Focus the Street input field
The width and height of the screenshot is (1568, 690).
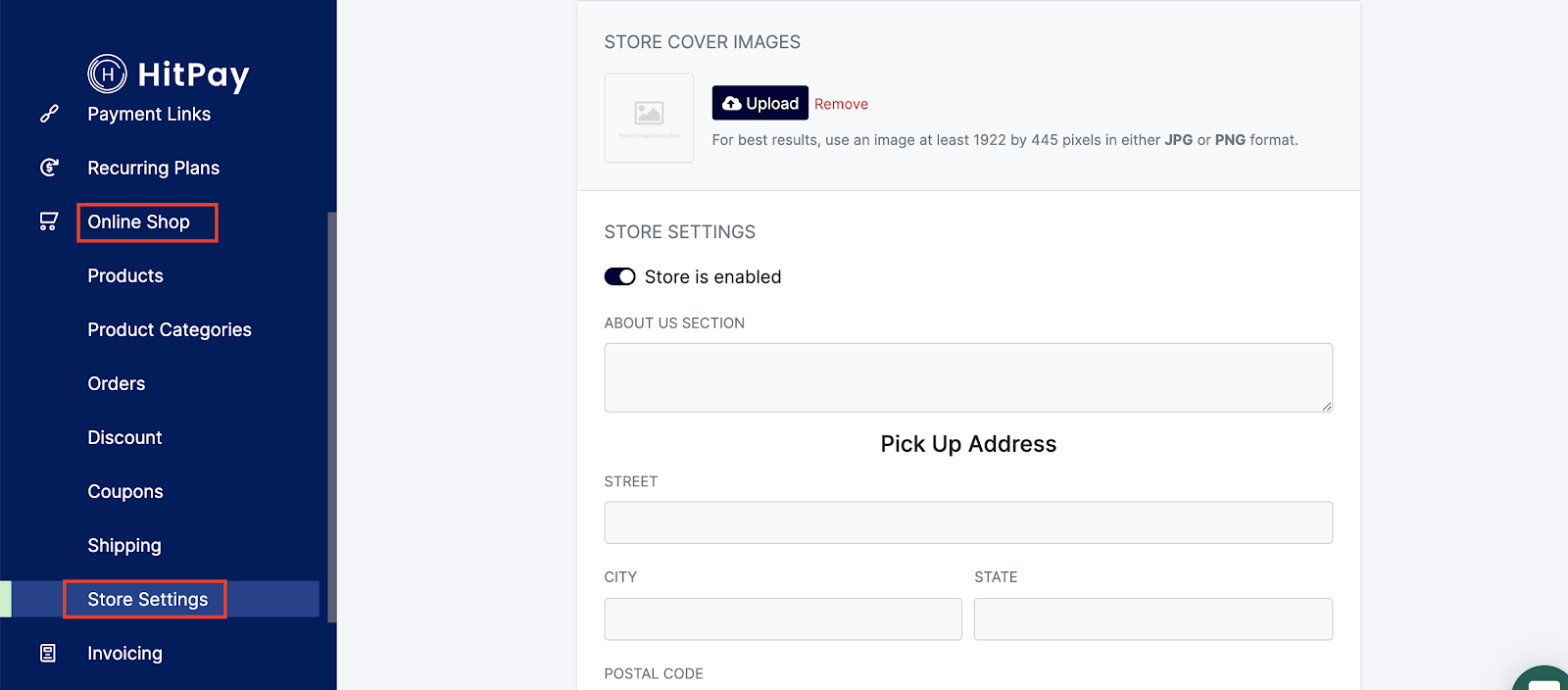(x=968, y=522)
